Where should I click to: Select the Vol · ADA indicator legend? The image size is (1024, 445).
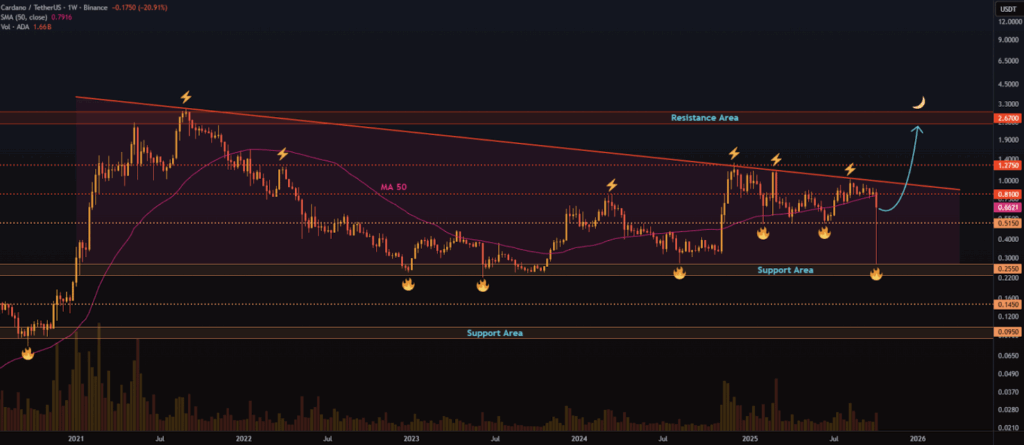[22, 28]
